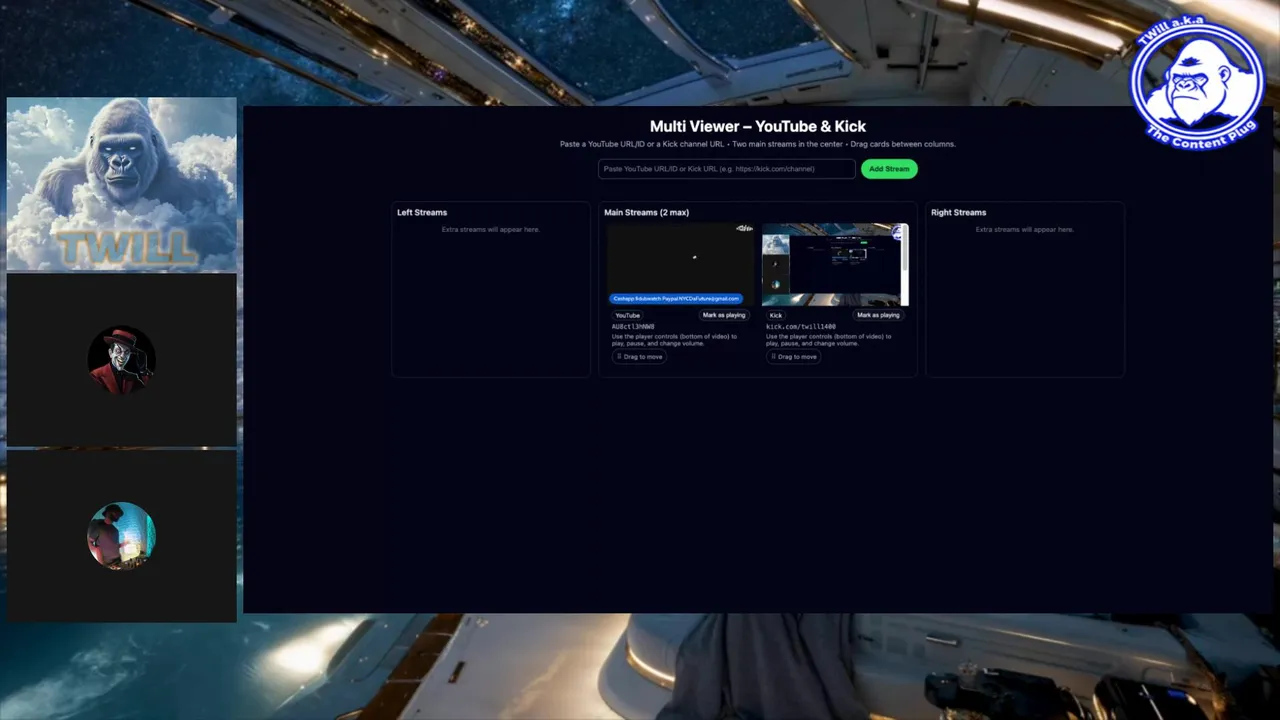Mark the YouTube stream as playing
Image resolution: width=1280 pixels, height=720 pixels.
tap(723, 315)
